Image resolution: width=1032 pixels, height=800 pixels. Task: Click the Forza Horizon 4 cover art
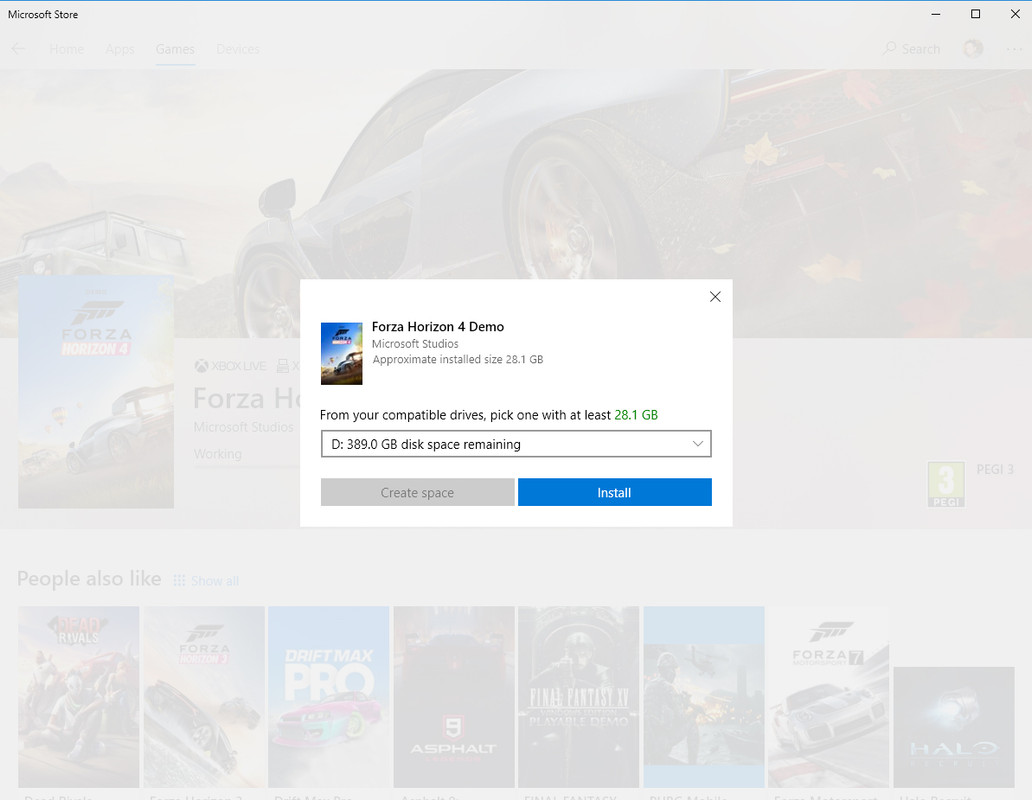[x=96, y=392]
